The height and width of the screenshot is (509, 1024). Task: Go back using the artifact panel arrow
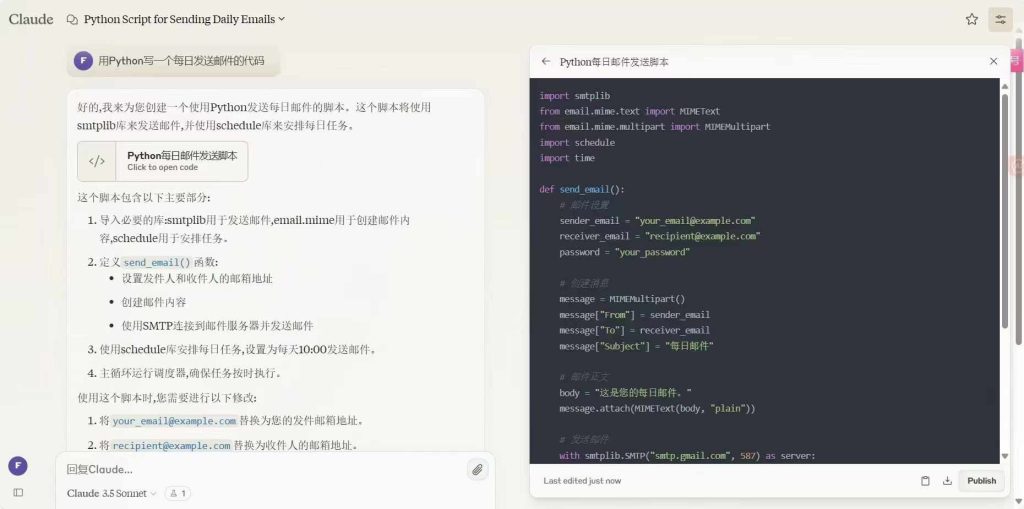pos(546,61)
